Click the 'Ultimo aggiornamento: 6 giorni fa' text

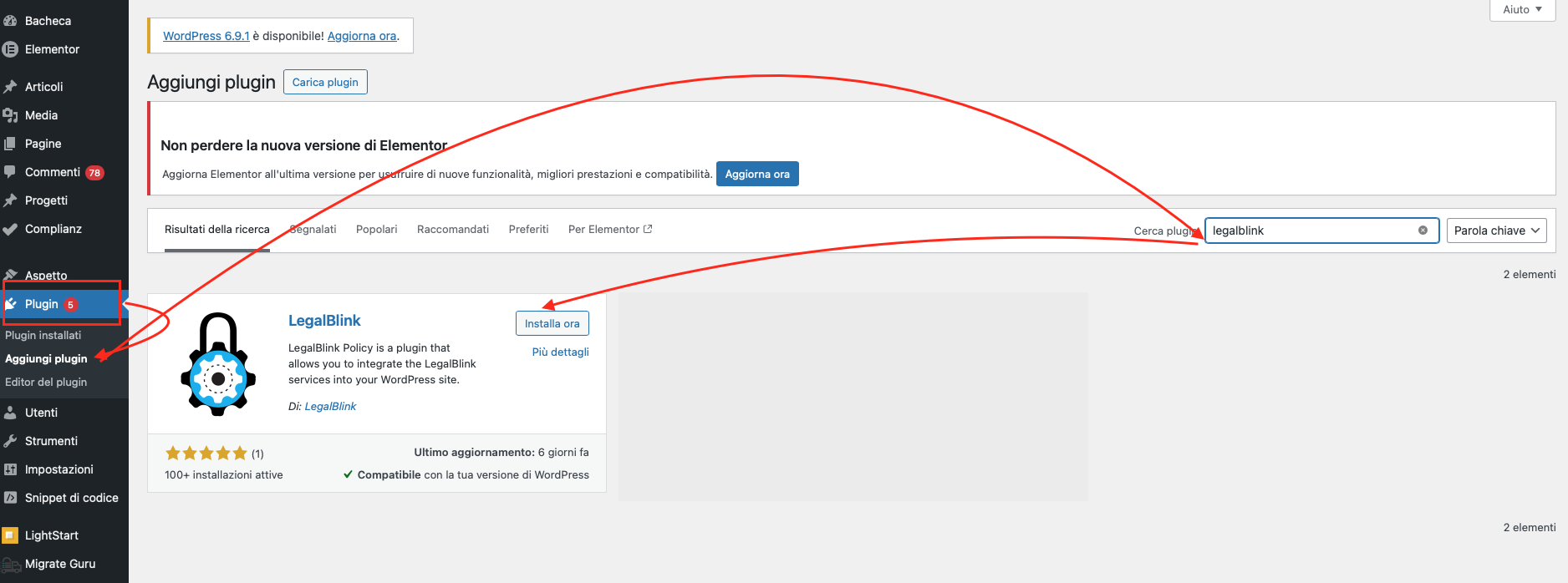coord(501,453)
